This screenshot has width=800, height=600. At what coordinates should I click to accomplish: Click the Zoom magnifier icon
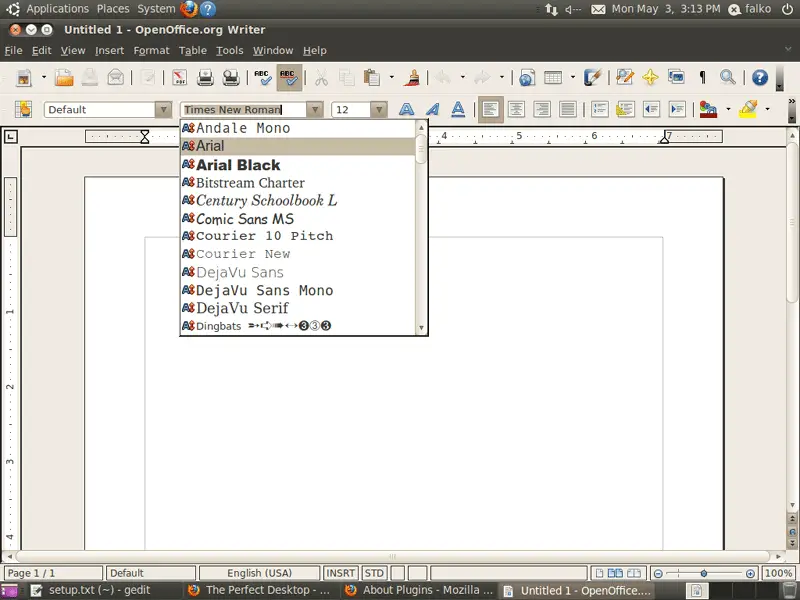728,78
